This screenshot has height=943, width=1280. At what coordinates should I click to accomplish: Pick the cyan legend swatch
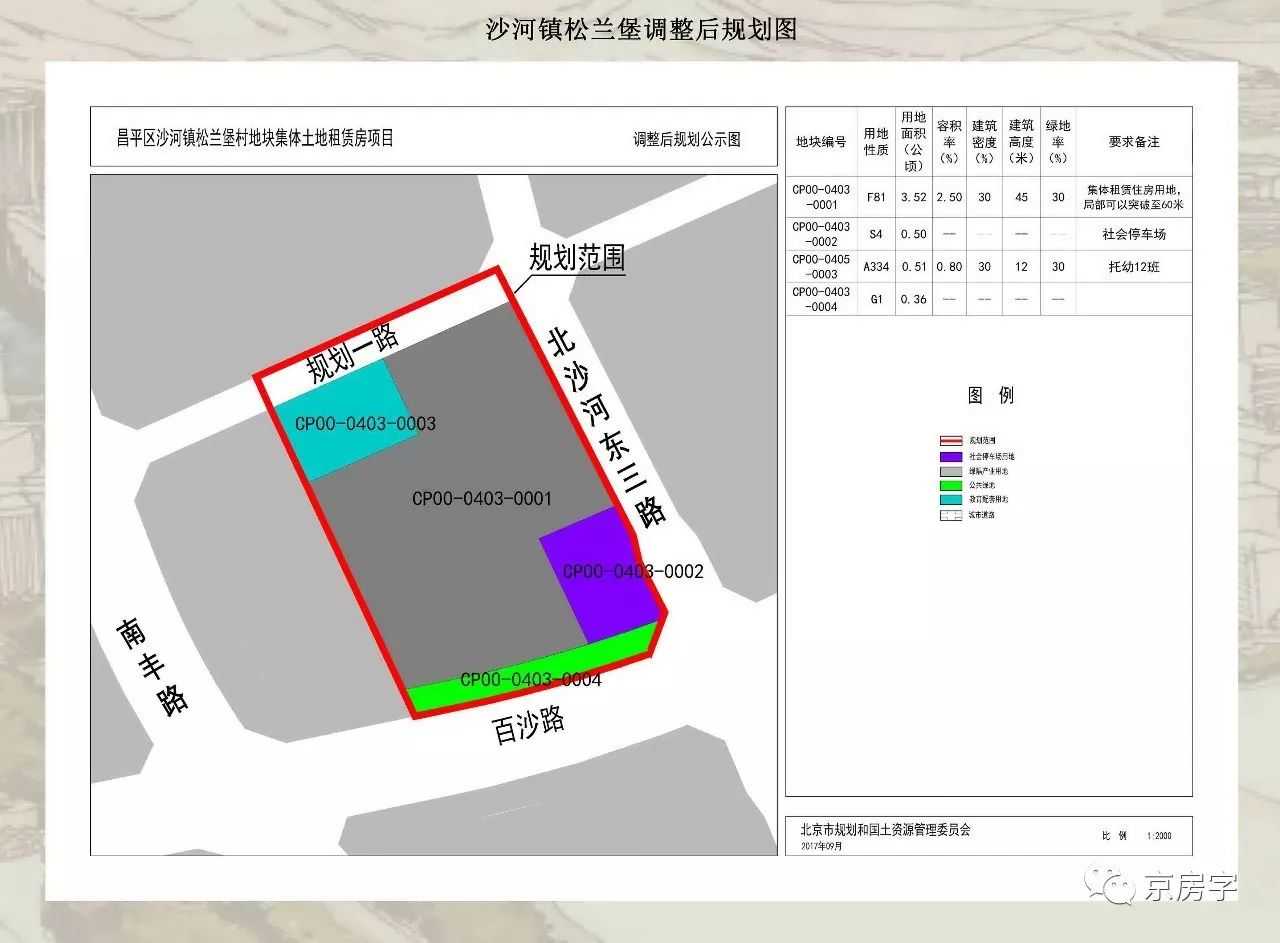coord(950,499)
